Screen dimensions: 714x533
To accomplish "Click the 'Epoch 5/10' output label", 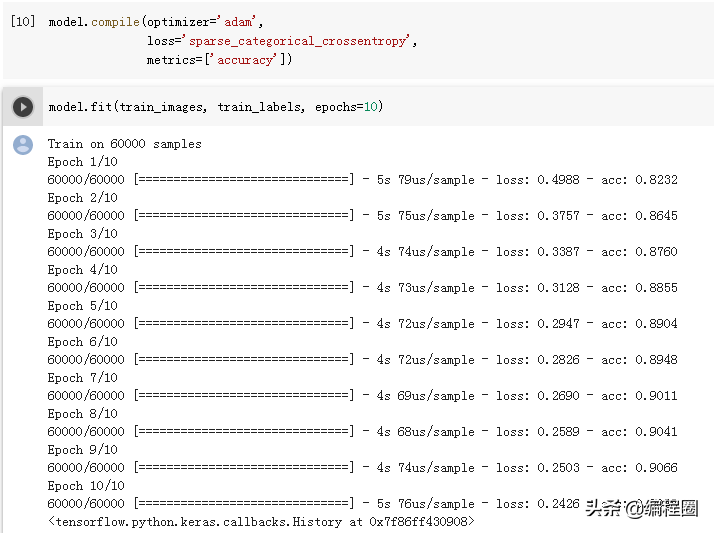I will (82, 306).
